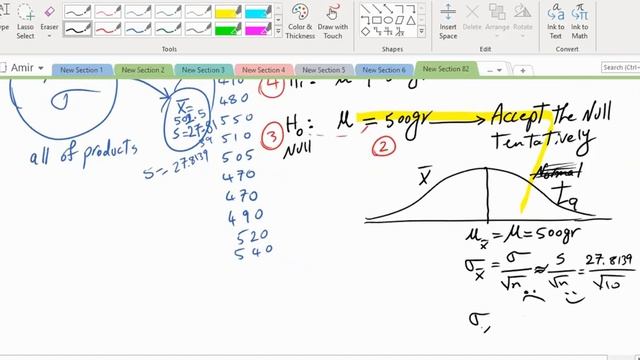
Task: Switch to New Section 5 tab
Action: 324,70
